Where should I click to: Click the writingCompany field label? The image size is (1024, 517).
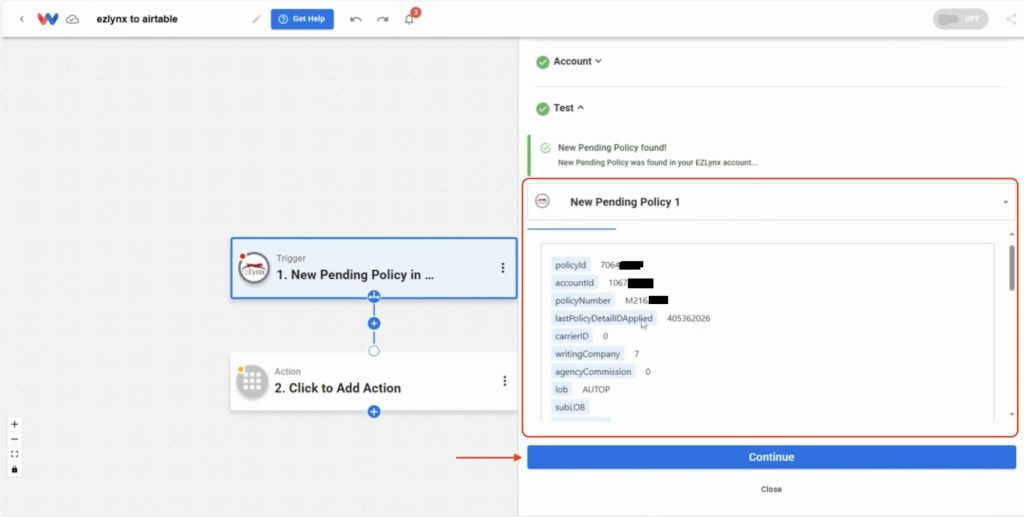pyautogui.click(x=588, y=354)
